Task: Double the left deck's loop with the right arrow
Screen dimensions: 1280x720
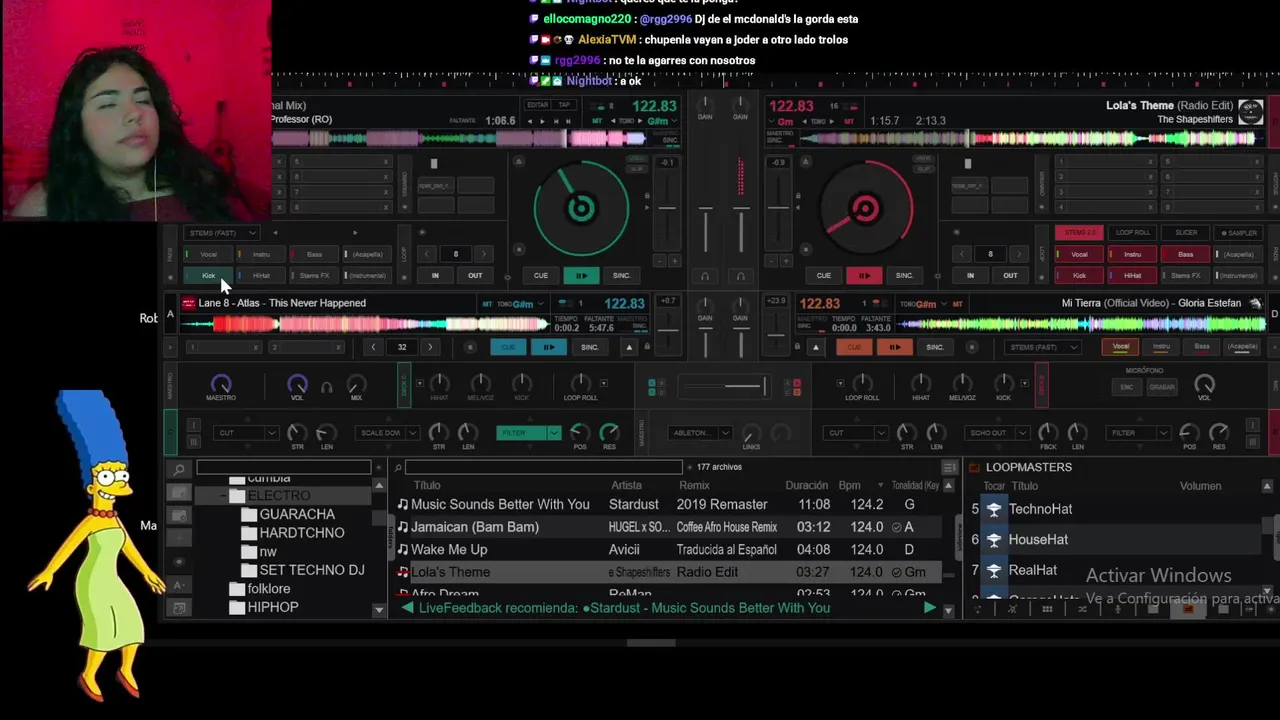Action: [484, 254]
